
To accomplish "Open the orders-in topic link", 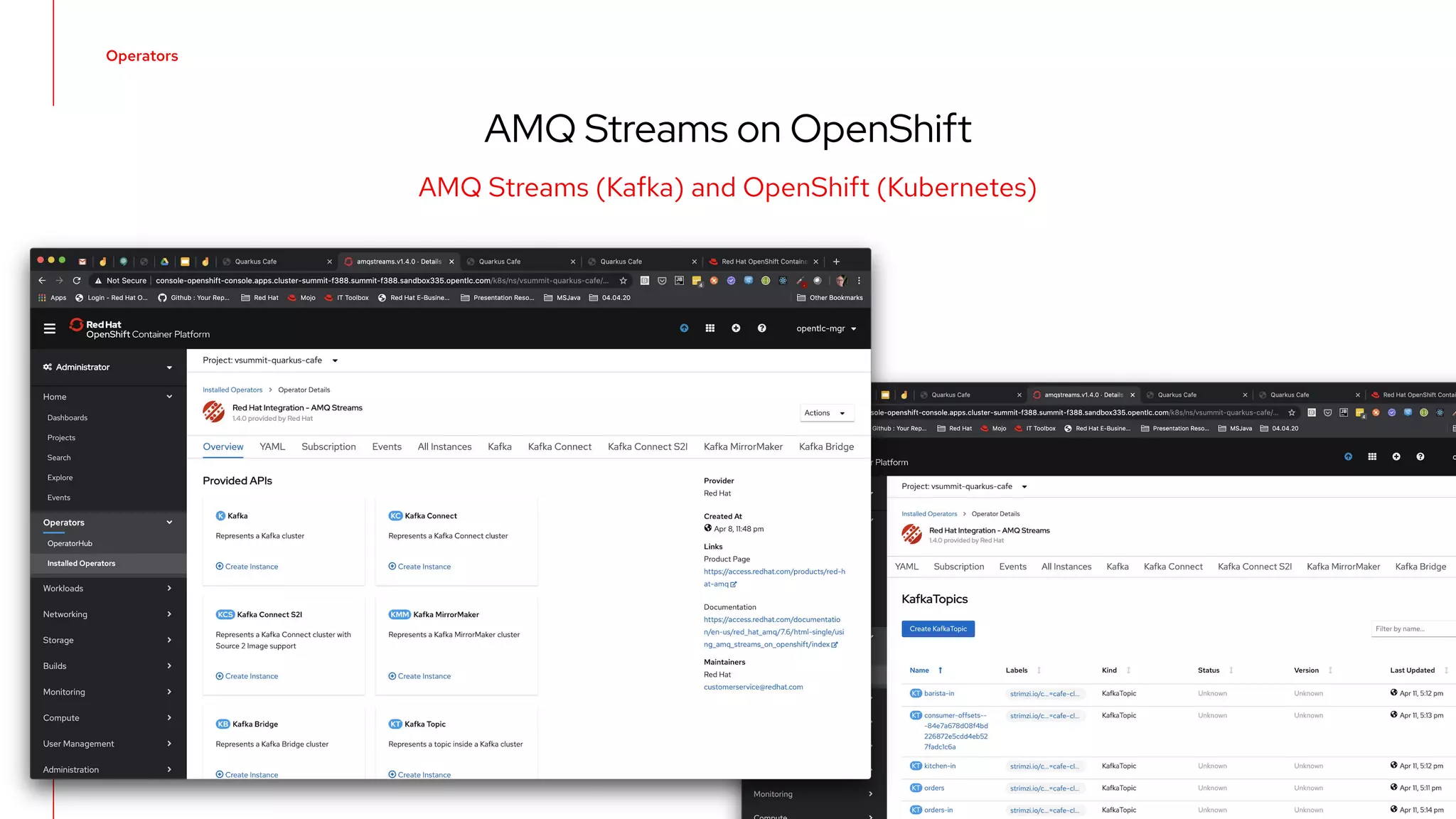I will click(x=938, y=810).
